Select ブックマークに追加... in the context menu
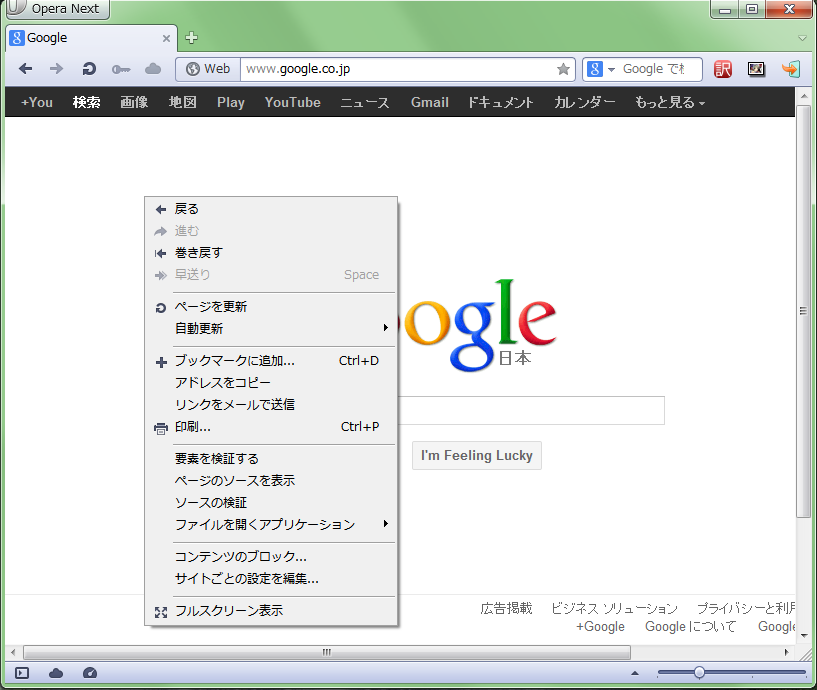The width and height of the screenshot is (817, 690). pyautogui.click(x=271, y=361)
